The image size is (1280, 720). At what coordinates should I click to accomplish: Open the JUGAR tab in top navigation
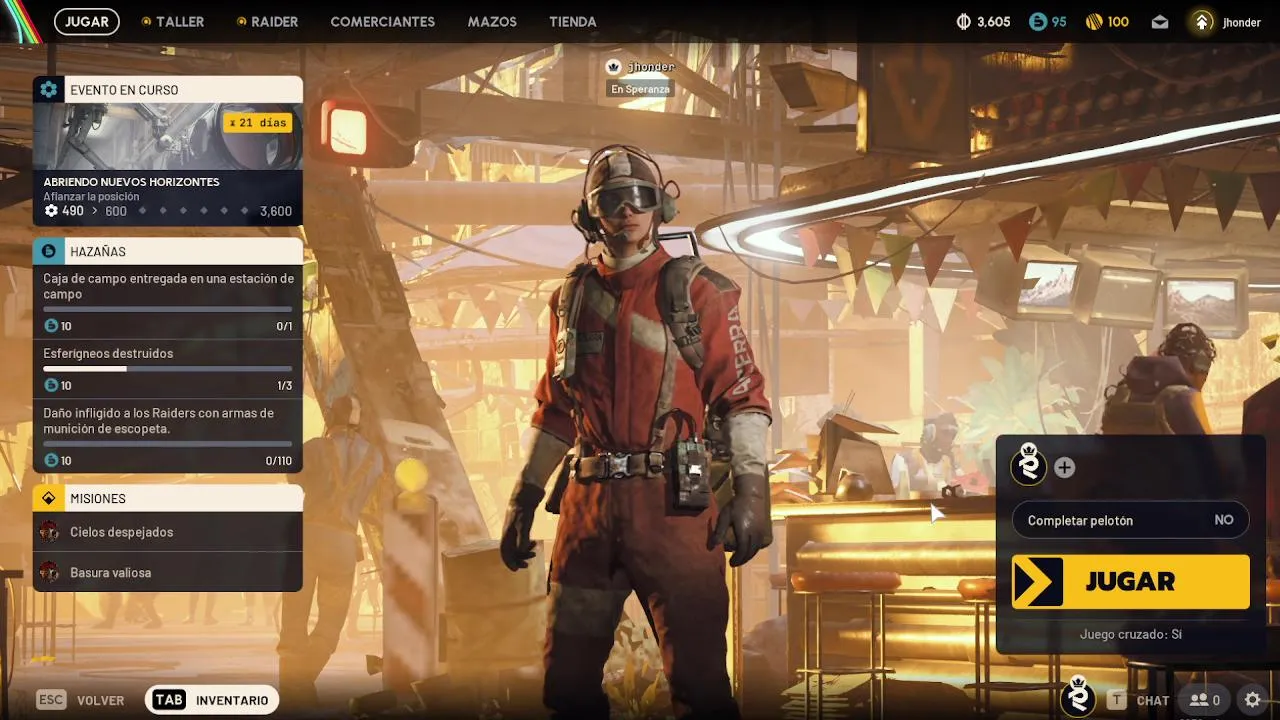click(87, 21)
